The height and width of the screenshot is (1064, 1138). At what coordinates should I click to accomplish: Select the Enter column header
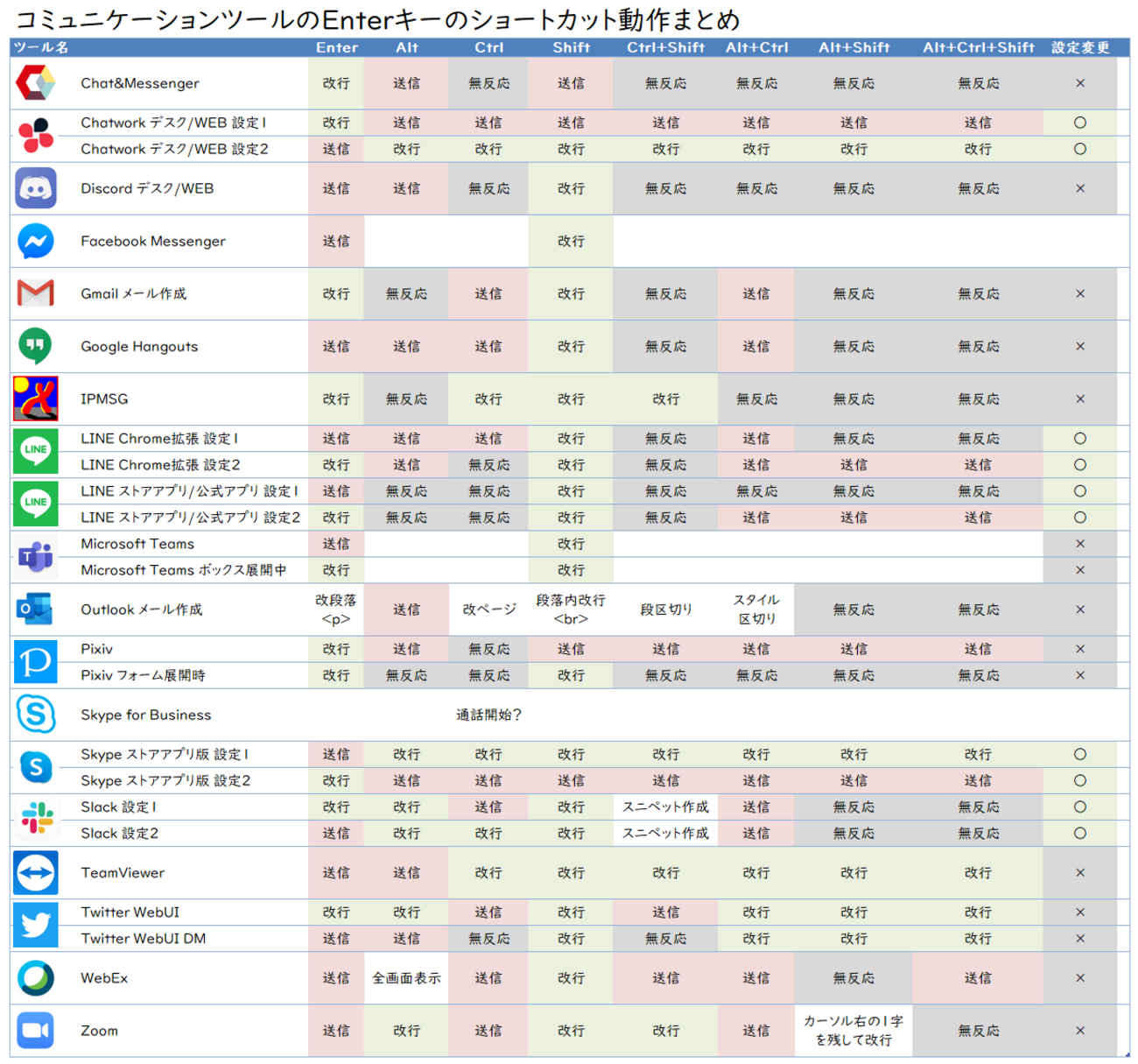point(336,47)
